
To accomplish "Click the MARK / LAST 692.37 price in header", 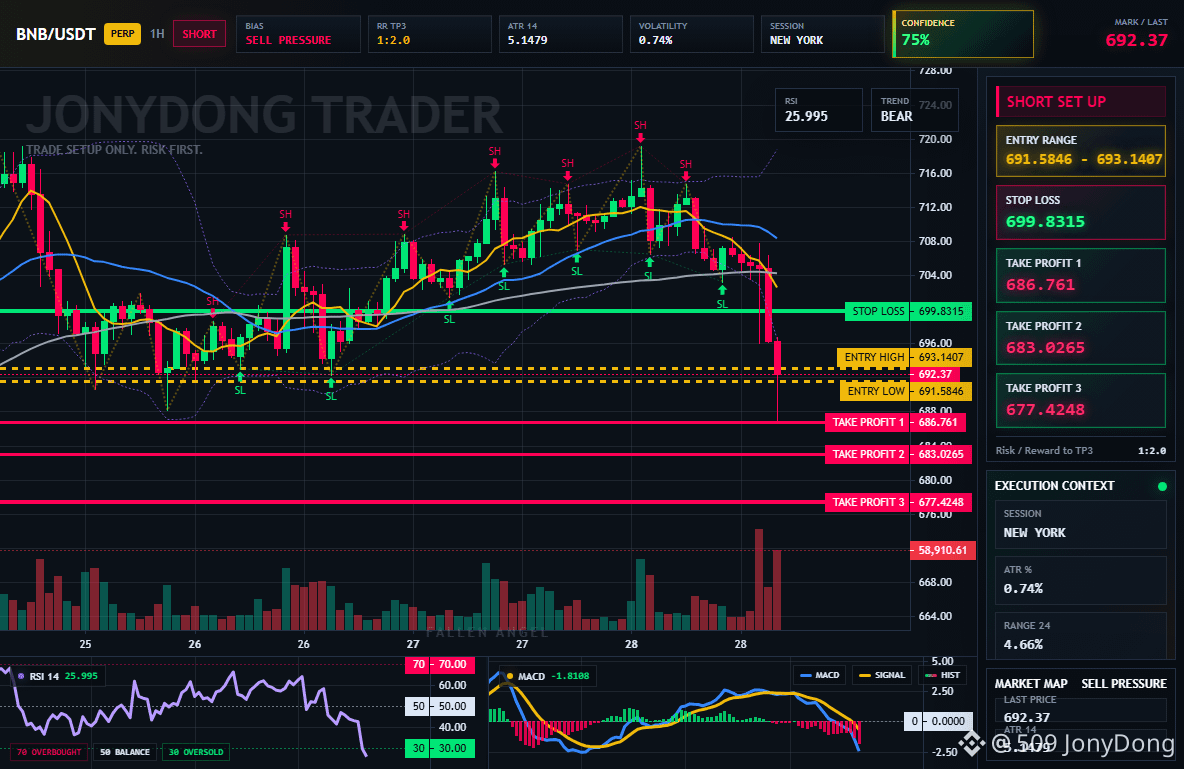I will click(1136, 40).
